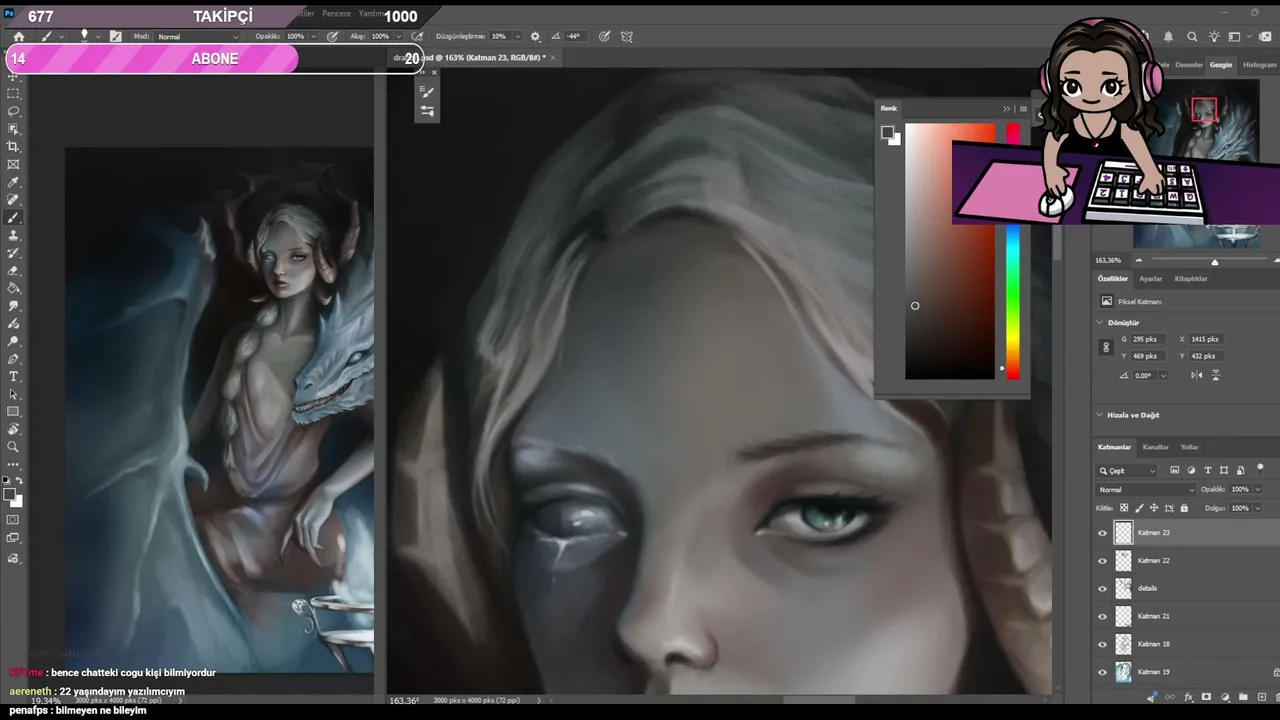Adjust the navigator zoom slider
This screenshot has height=720, width=1280.
tap(1214, 261)
